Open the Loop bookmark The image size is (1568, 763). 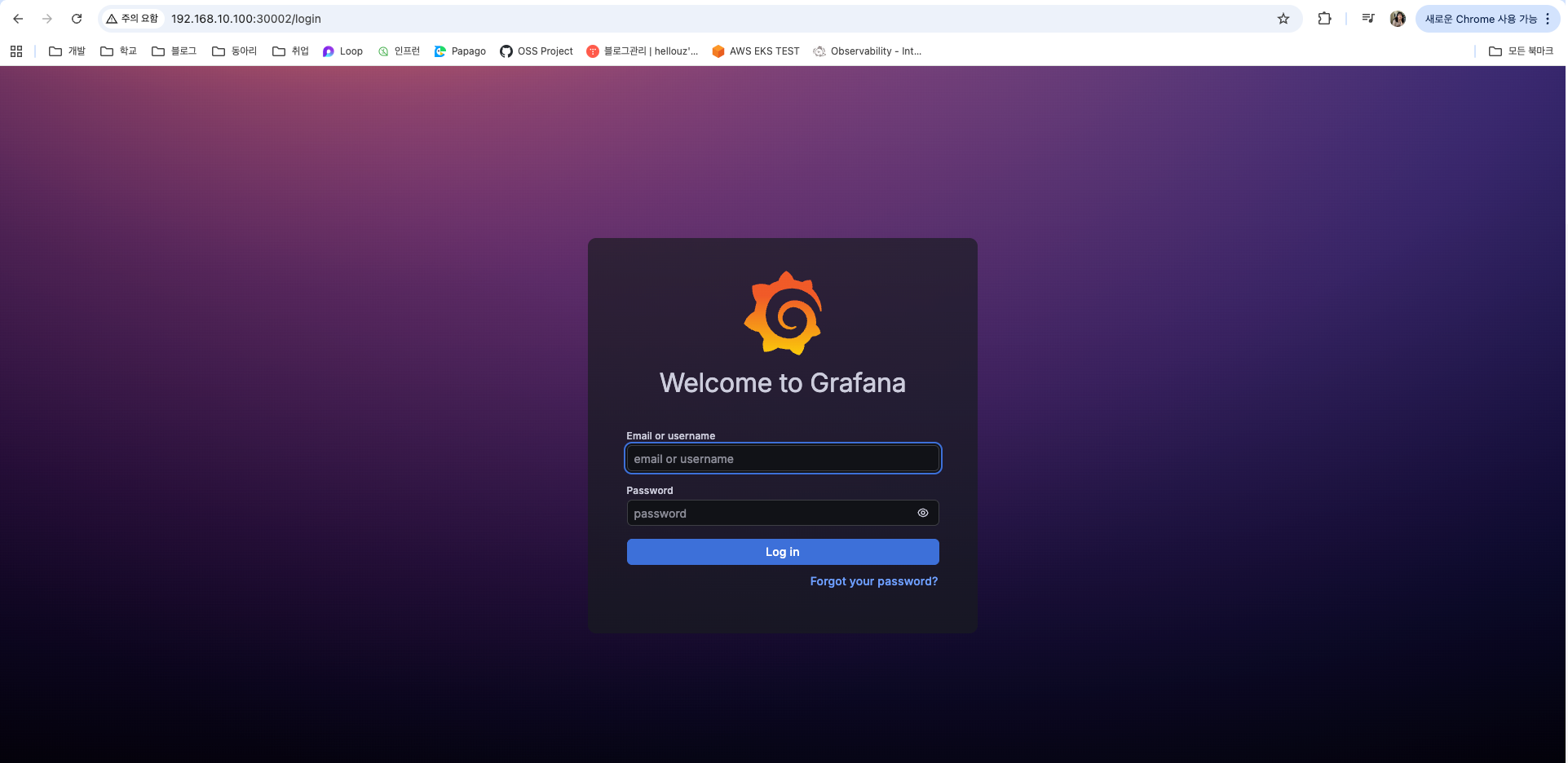pos(342,51)
